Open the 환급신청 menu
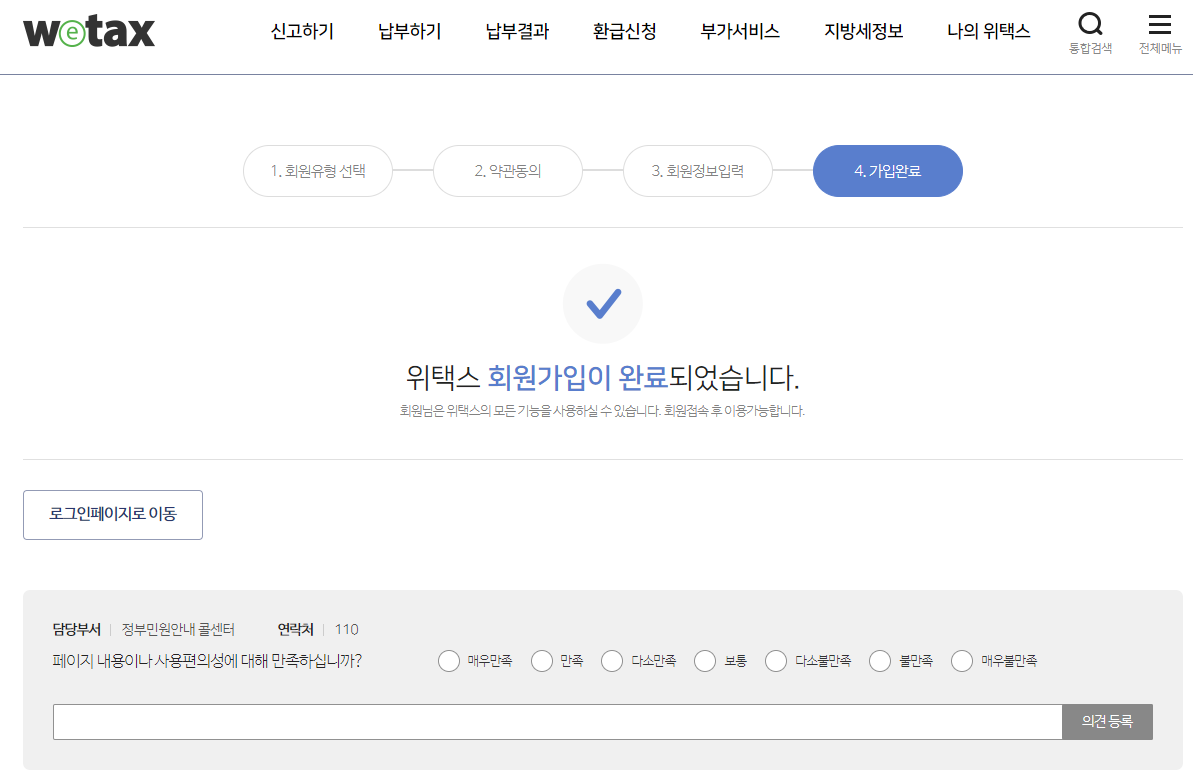Image resolution: width=1193 pixels, height=779 pixels. tap(625, 32)
